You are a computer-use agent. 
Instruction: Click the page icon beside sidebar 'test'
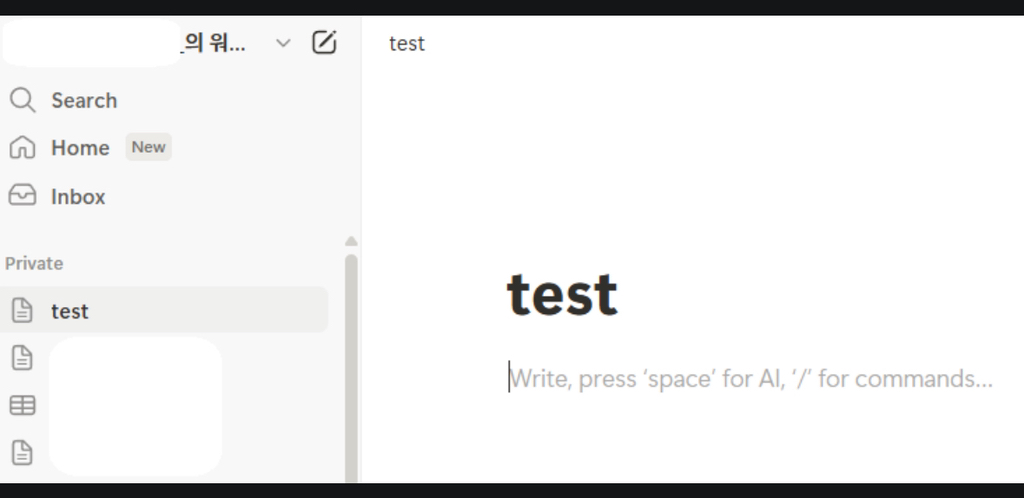[x=22, y=311]
